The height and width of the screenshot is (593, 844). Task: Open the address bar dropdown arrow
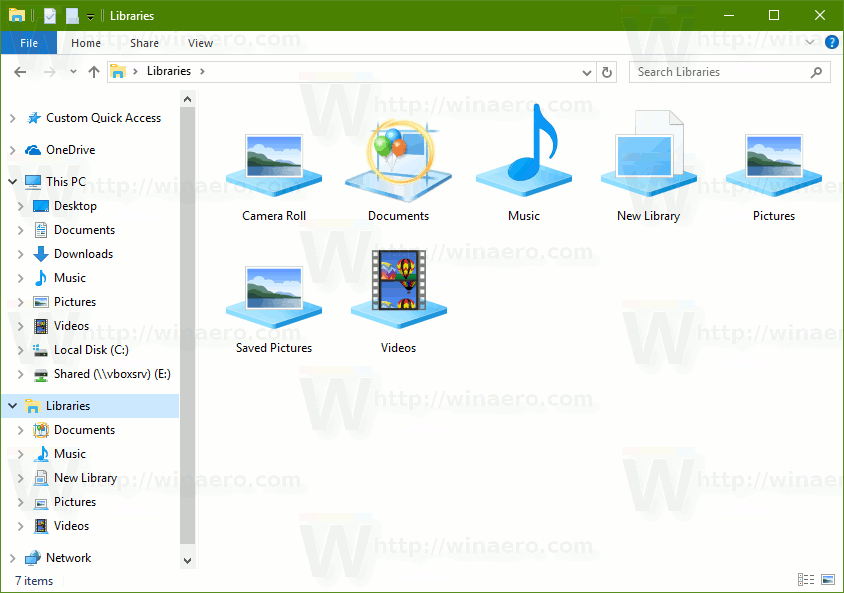[587, 71]
